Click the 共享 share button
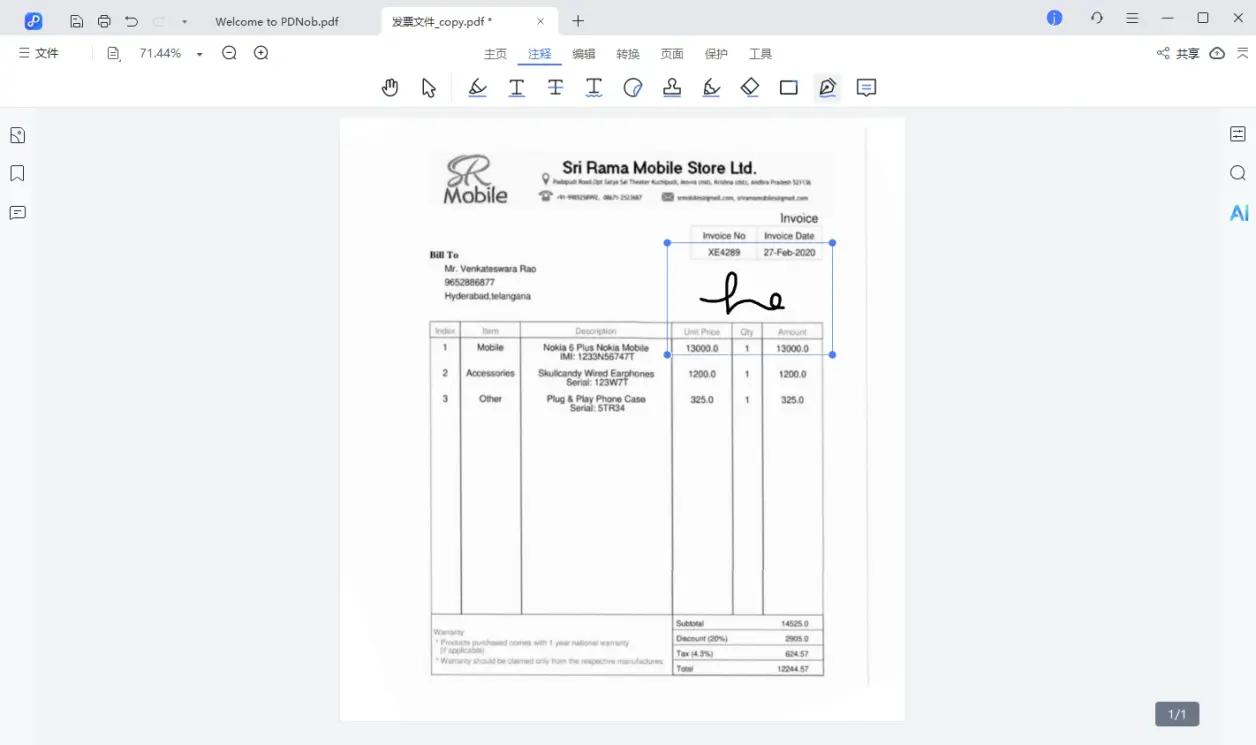The width and height of the screenshot is (1256, 745). pos(1178,54)
